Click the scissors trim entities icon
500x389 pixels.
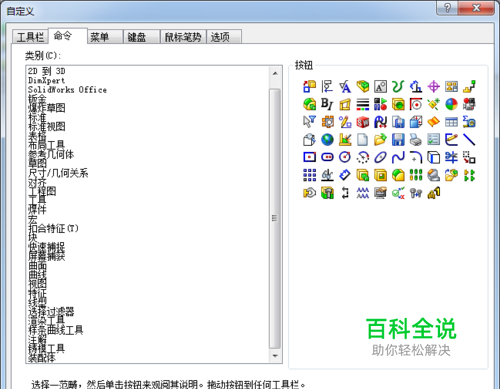[x=451, y=157]
